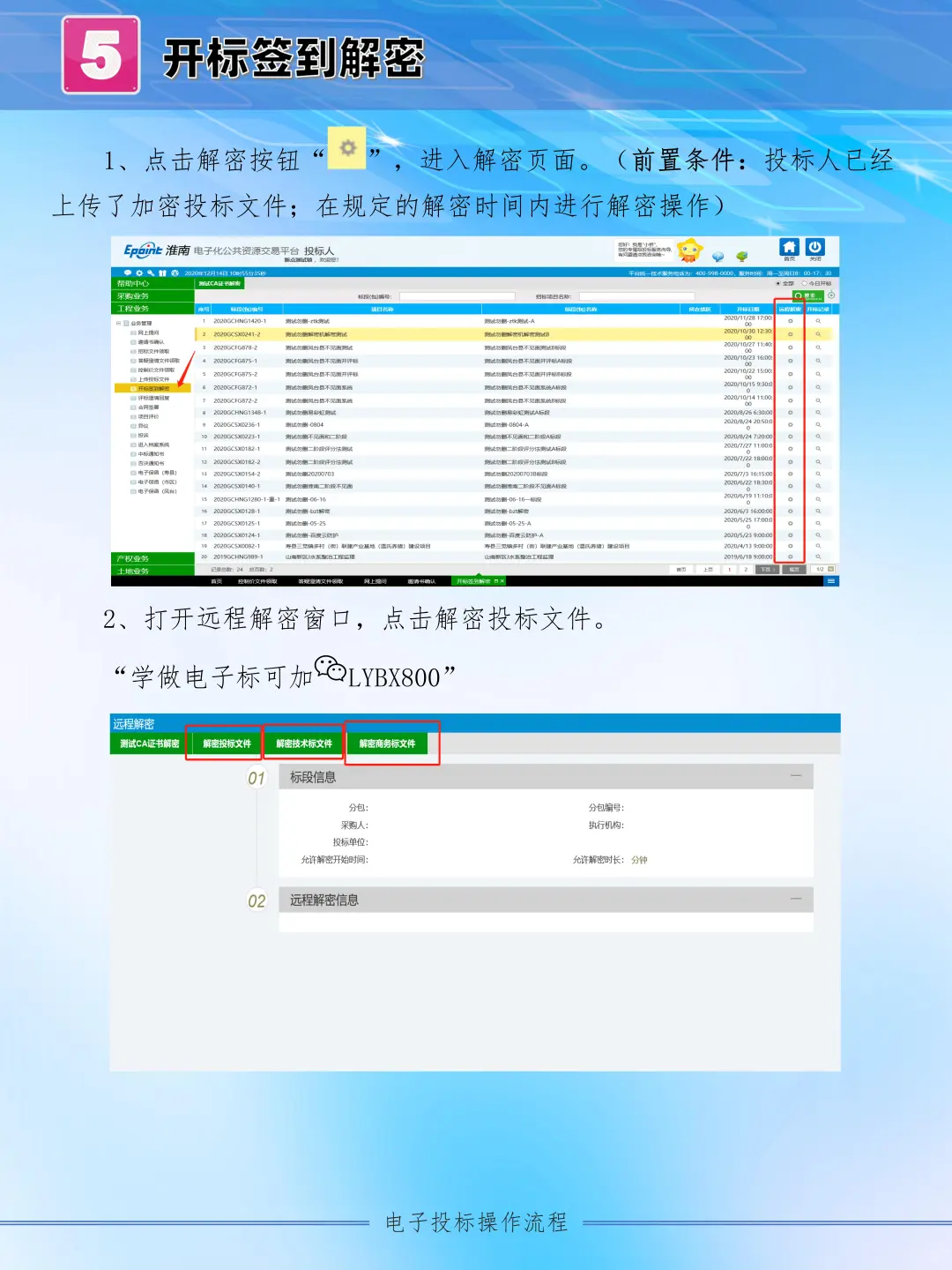952x1270 pixels.
Task: Click the green 搜索 search icon
Action: click(807, 295)
